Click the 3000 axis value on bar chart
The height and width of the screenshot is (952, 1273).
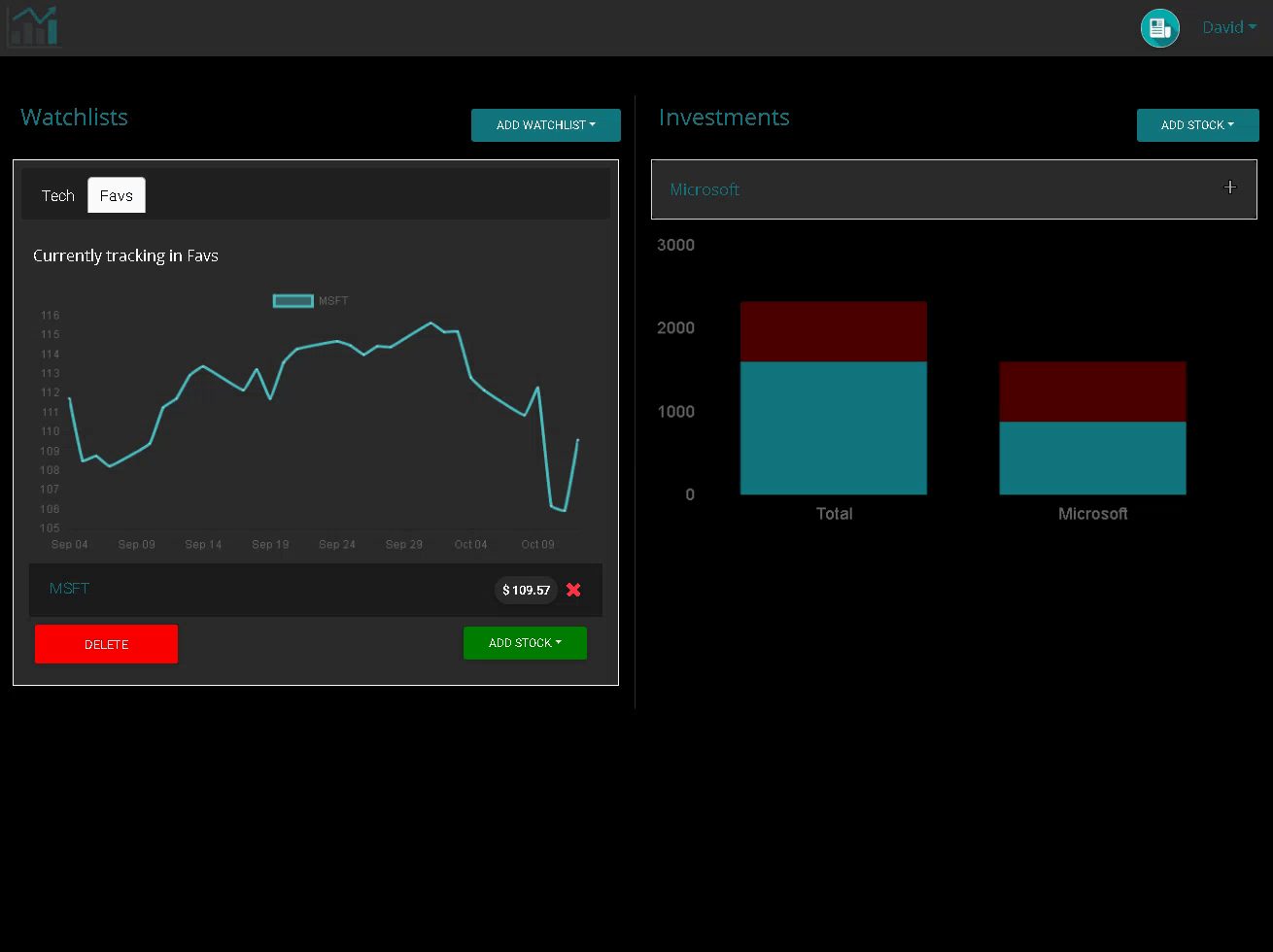tap(676, 245)
